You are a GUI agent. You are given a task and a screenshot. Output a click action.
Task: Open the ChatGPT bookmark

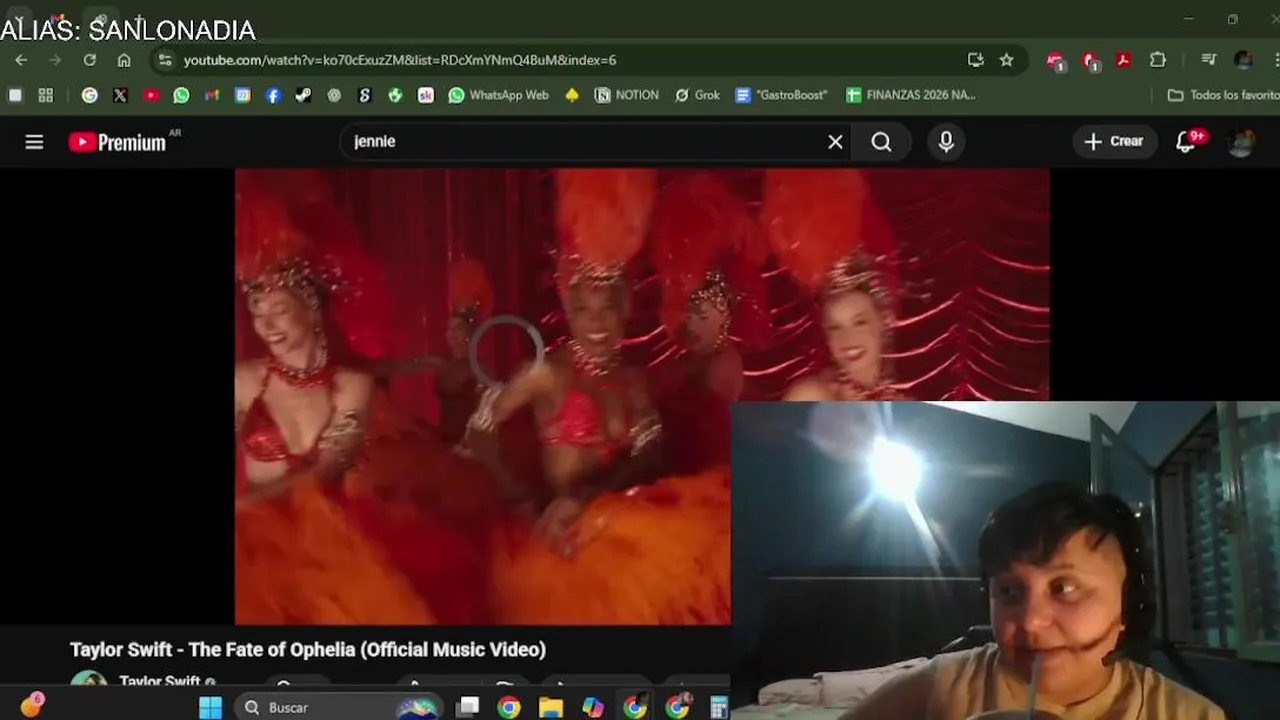coord(334,95)
